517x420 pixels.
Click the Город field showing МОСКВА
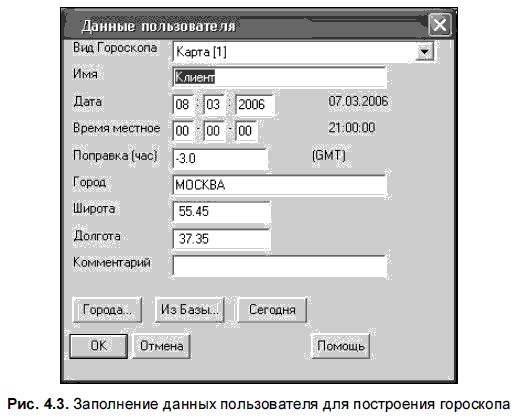[279, 184]
